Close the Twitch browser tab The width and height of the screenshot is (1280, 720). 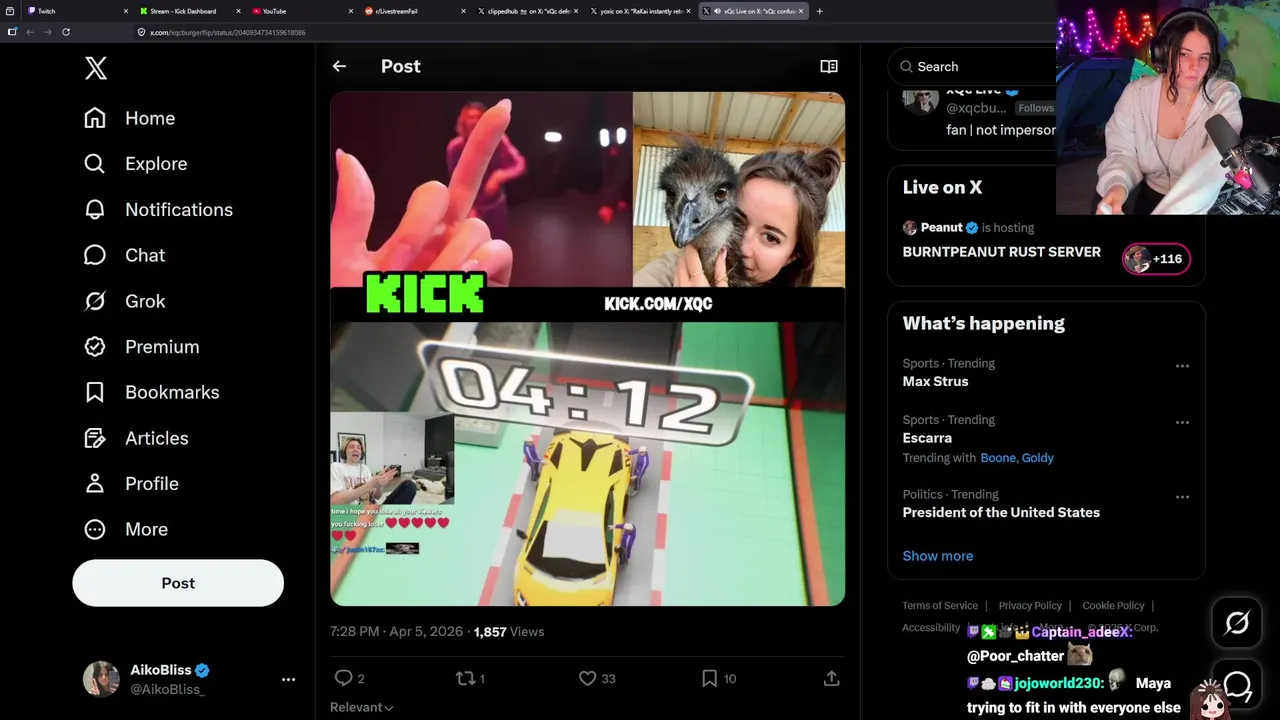pos(126,11)
